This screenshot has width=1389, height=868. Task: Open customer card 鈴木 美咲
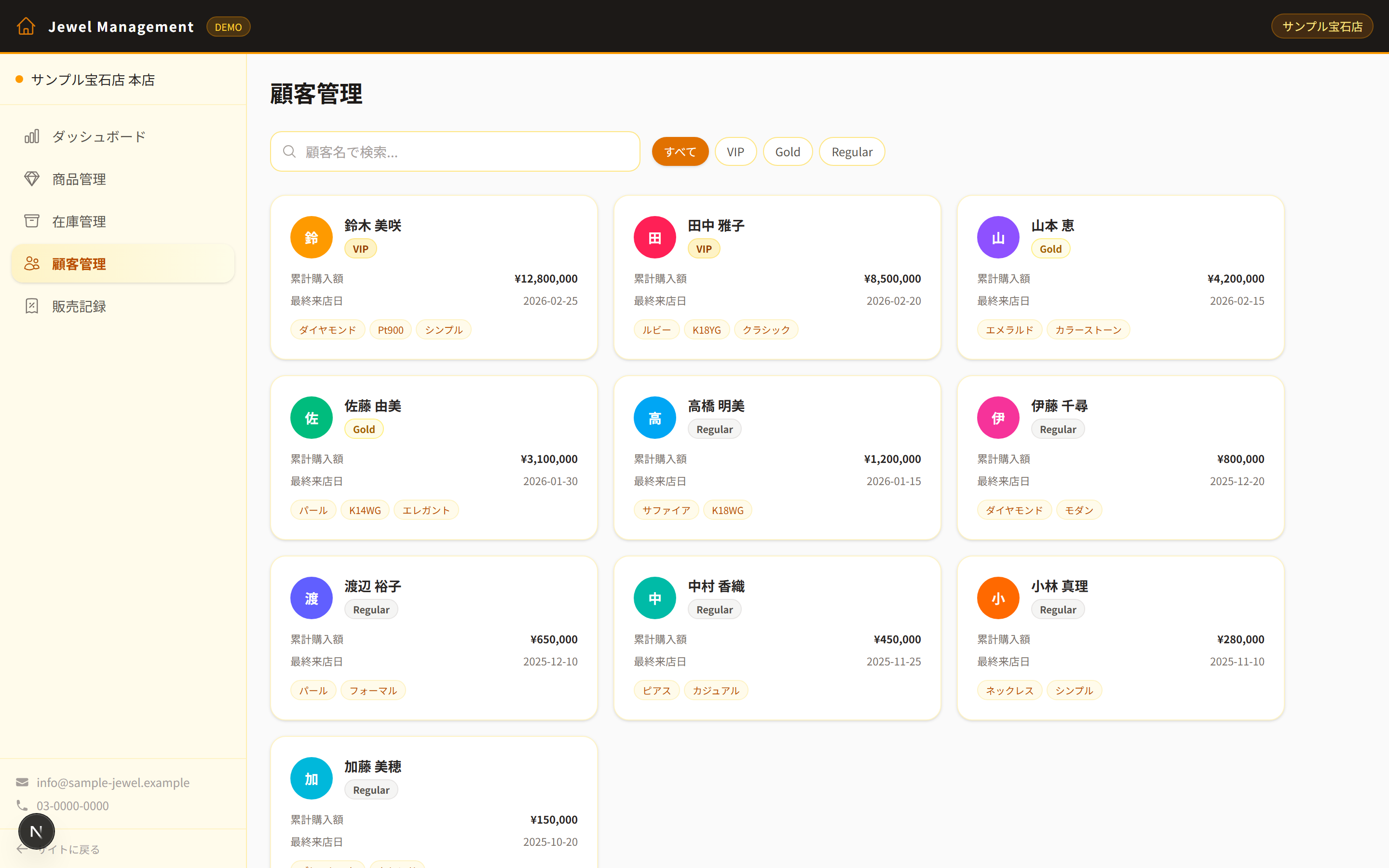[x=434, y=277]
